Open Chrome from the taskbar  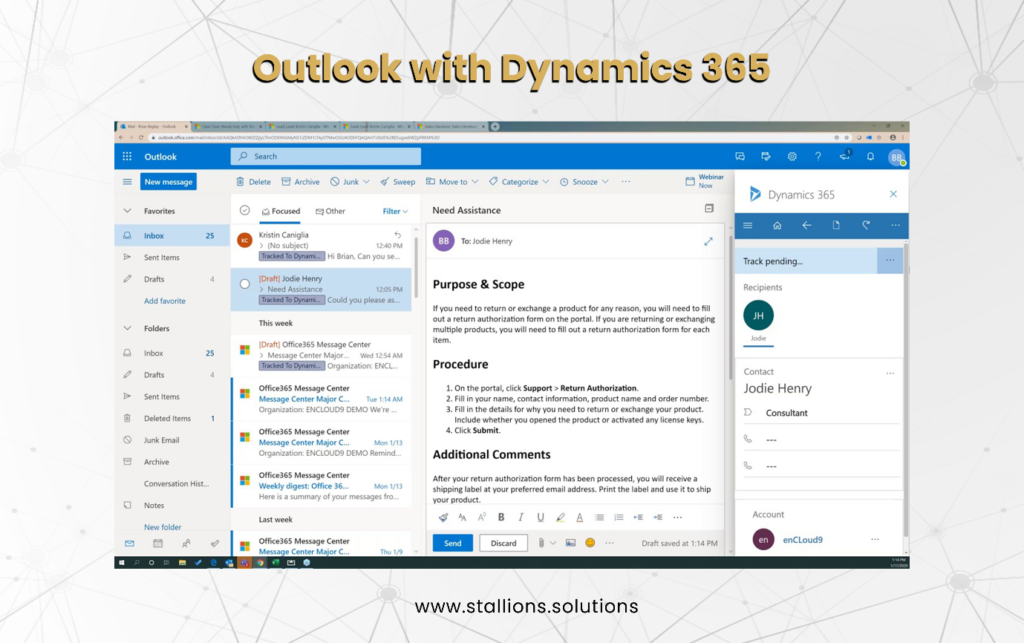[260, 562]
